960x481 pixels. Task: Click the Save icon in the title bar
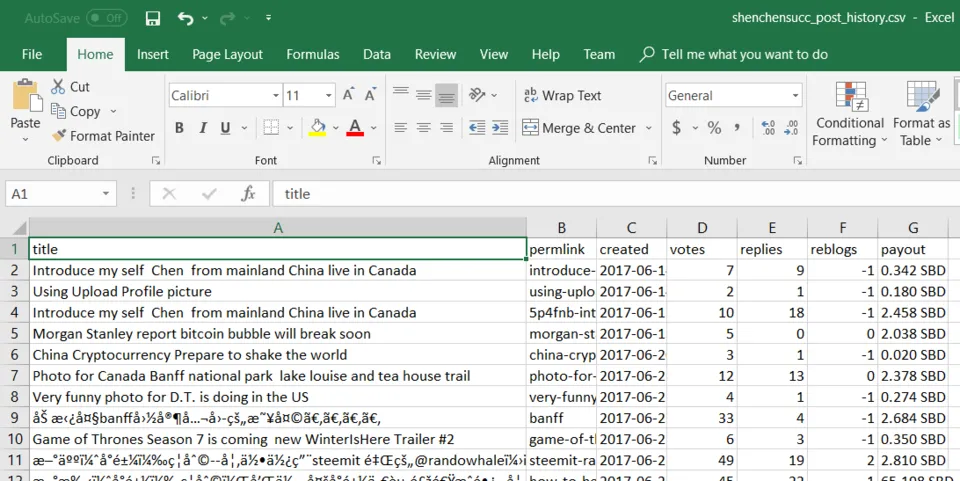pyautogui.click(x=152, y=18)
